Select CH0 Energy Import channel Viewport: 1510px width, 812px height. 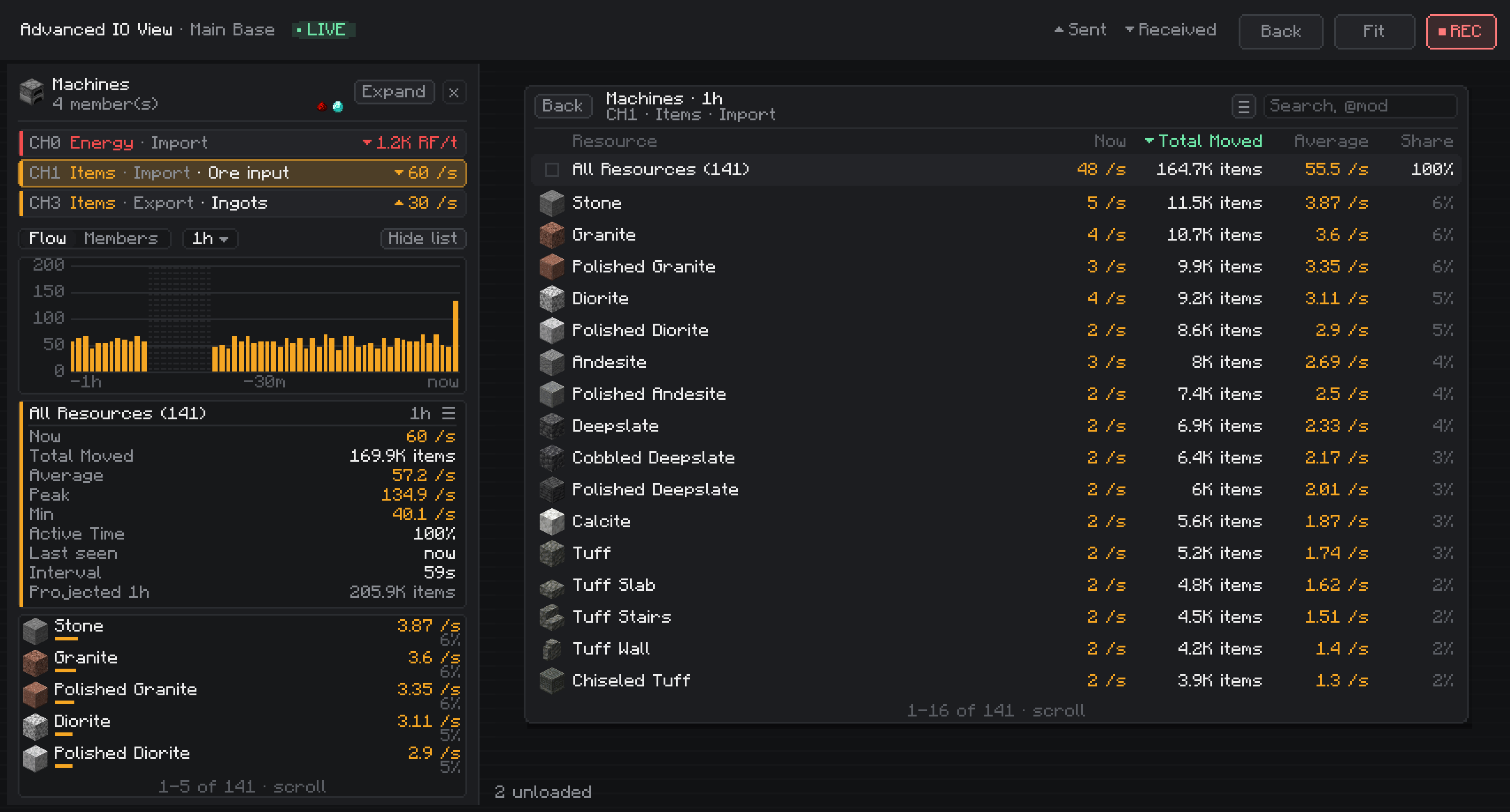click(x=242, y=143)
